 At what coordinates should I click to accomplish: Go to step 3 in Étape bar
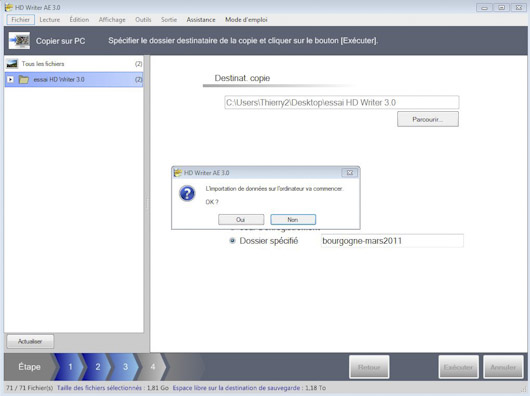125,367
